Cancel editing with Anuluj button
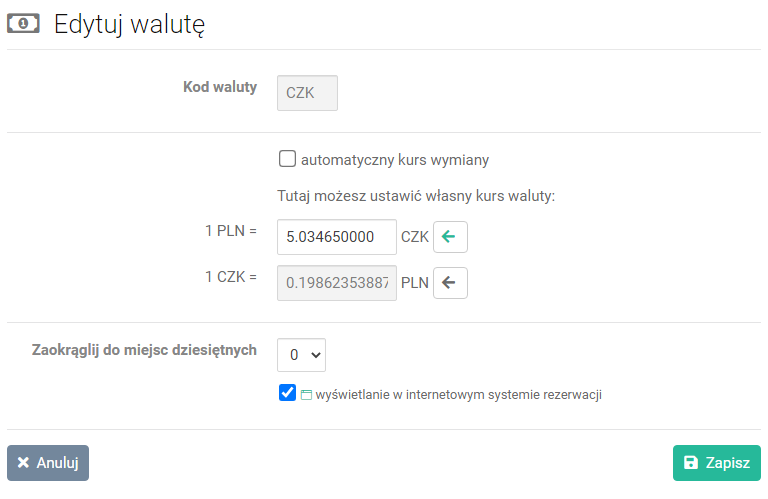Screen dimensions: 768x499 (48, 463)
